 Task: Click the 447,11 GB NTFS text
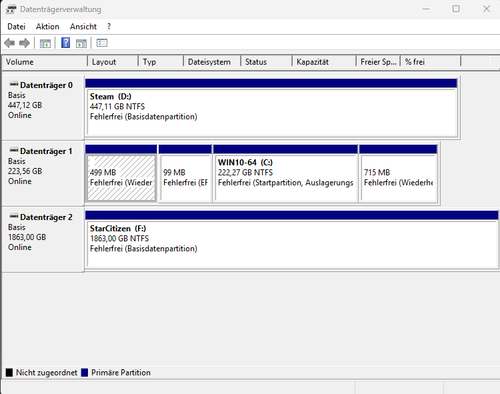coord(117,107)
